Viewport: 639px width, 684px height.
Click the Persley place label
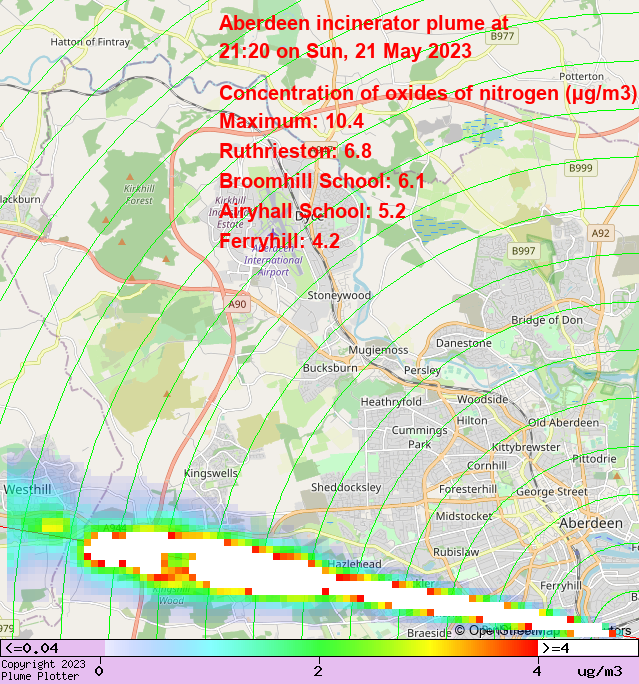click(x=422, y=370)
